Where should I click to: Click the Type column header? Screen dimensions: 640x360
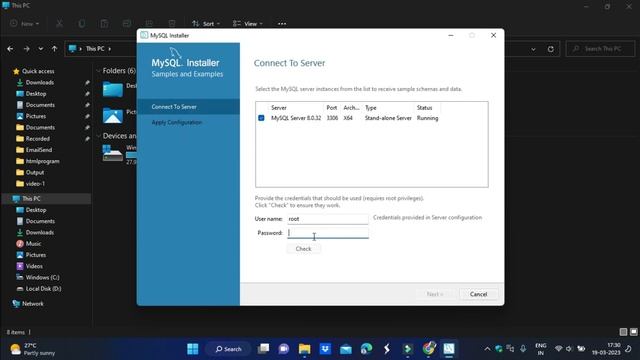pyautogui.click(x=371, y=108)
